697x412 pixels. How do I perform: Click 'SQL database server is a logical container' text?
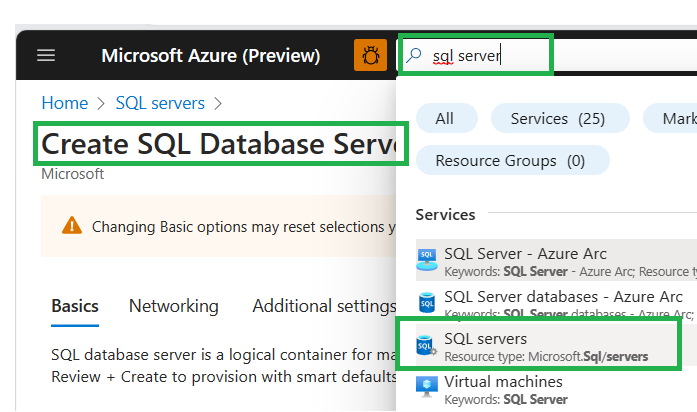223,355
